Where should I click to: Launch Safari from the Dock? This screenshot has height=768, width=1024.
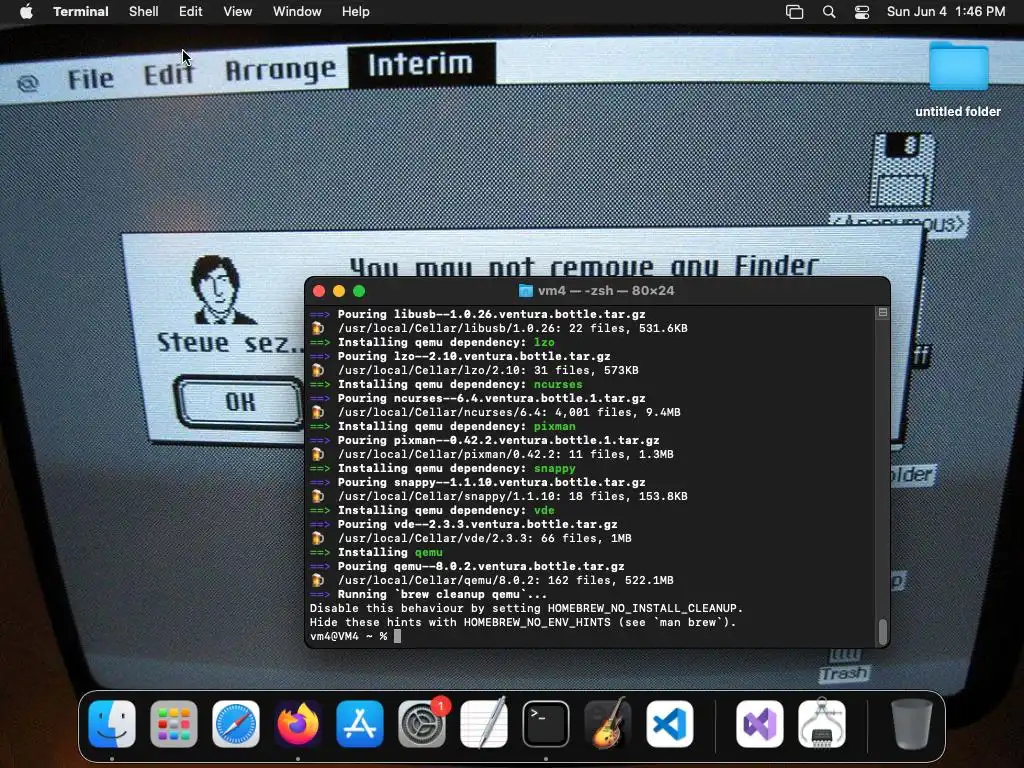pyautogui.click(x=236, y=724)
